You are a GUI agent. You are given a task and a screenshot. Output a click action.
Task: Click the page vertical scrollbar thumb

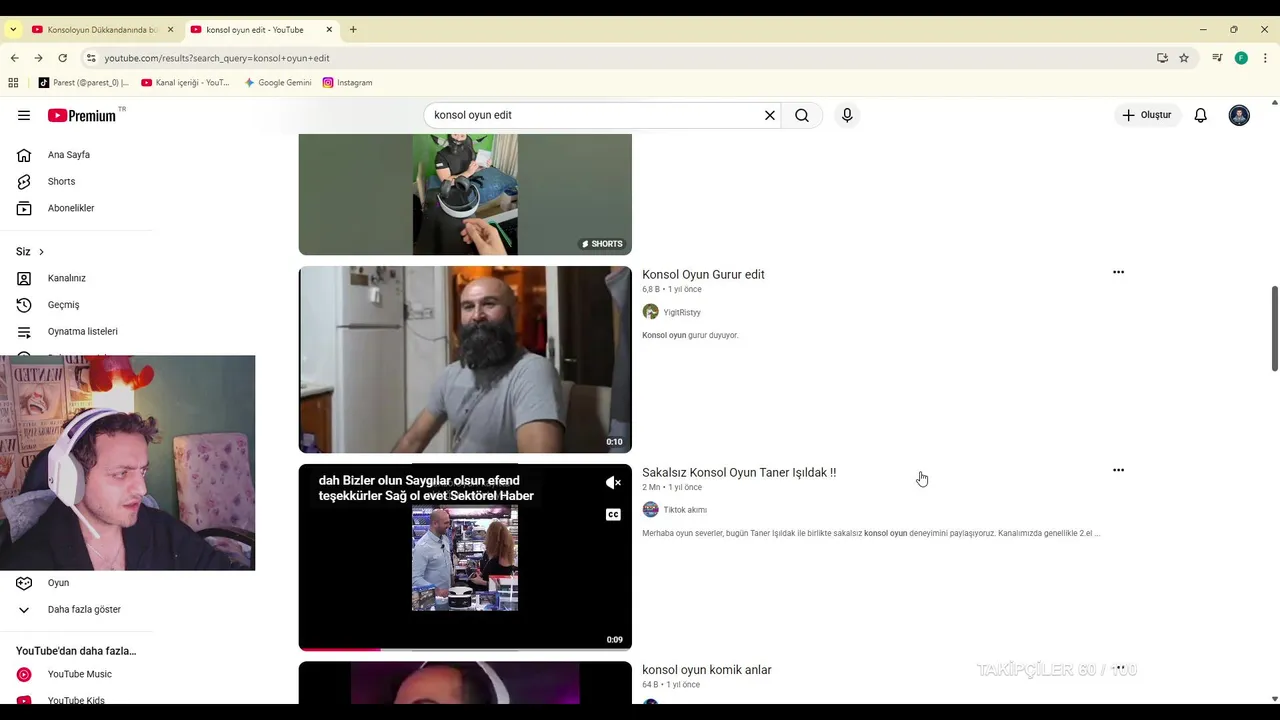[1274, 329]
